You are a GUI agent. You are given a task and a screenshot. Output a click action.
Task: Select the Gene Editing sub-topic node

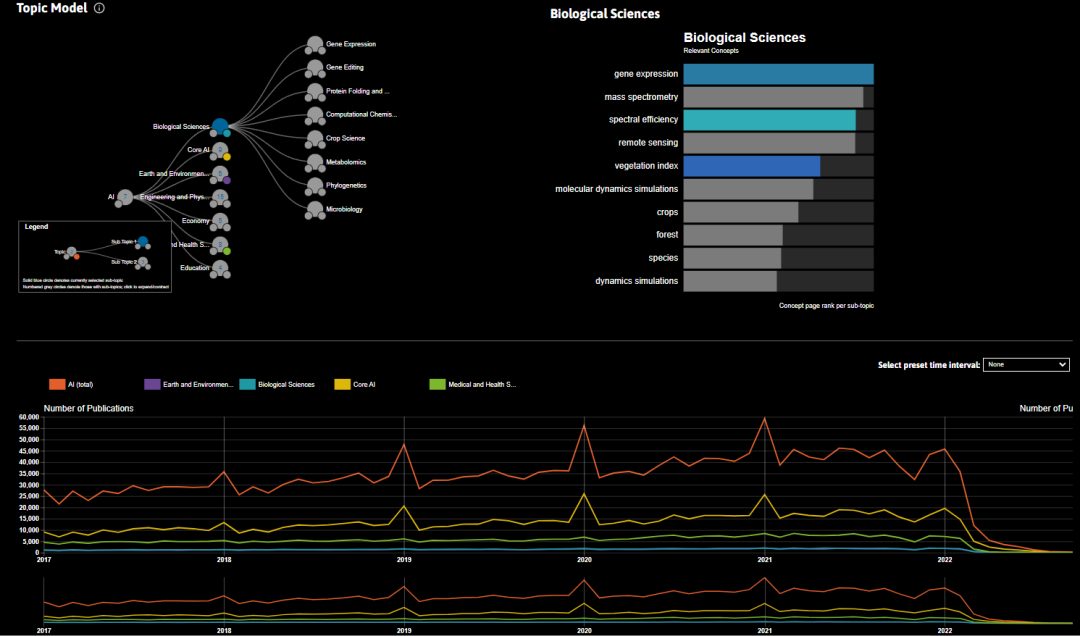315,68
